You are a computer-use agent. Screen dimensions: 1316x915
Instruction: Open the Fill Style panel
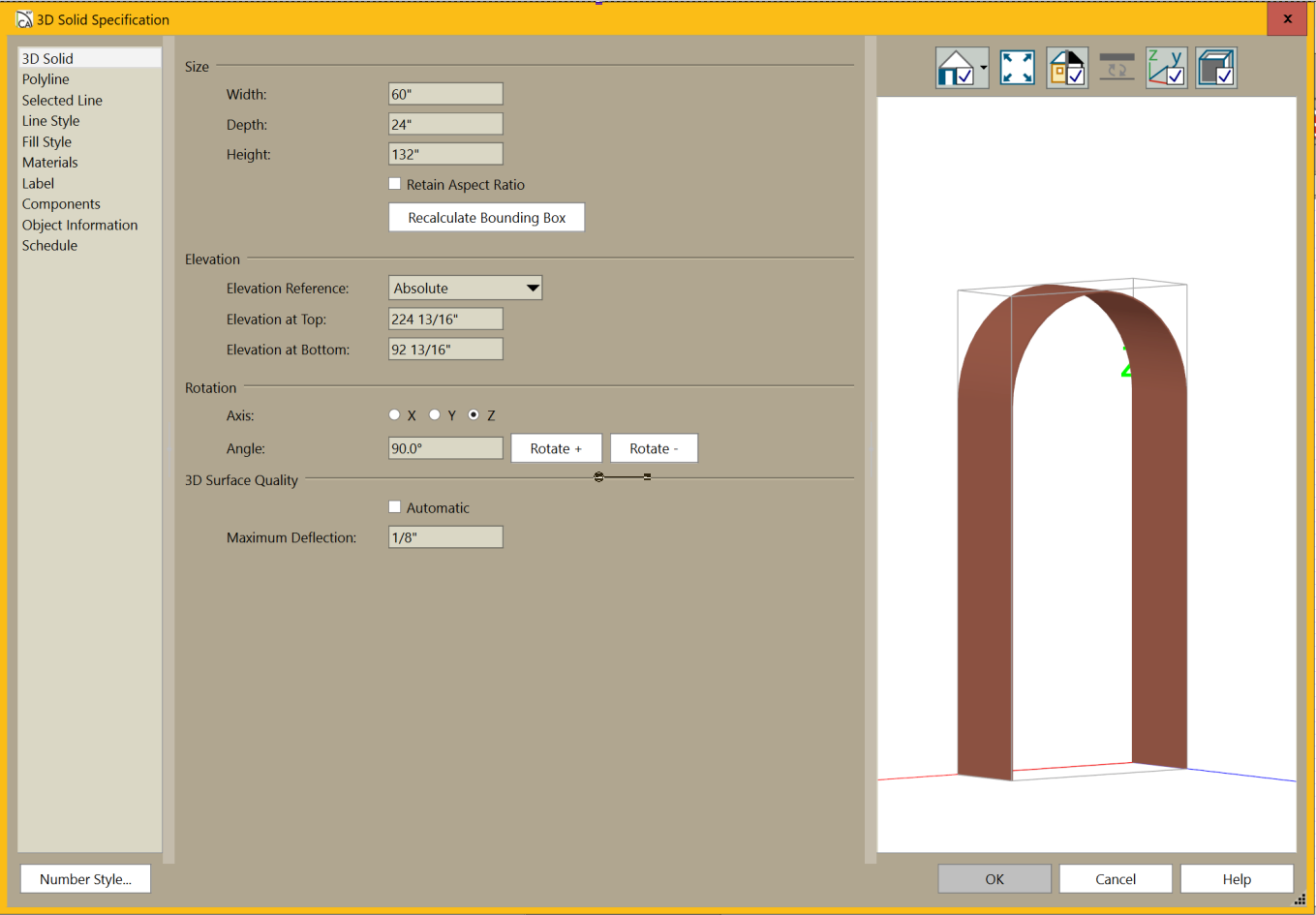pyautogui.click(x=46, y=142)
